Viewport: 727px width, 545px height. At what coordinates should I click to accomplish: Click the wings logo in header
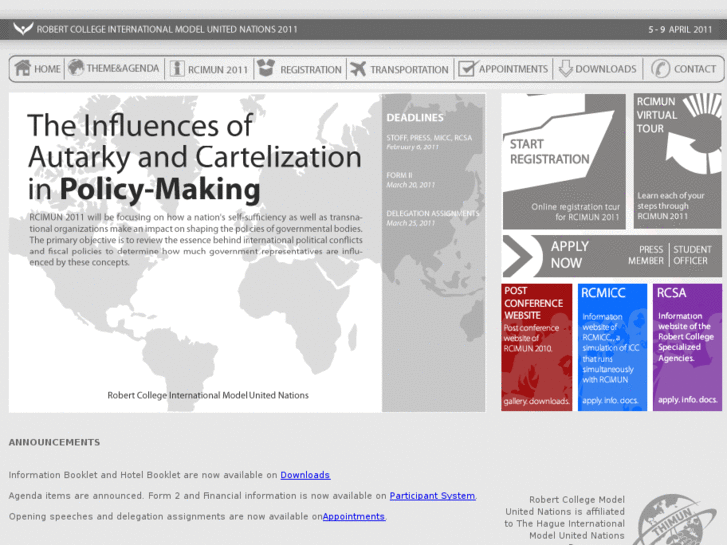[x=22, y=29]
